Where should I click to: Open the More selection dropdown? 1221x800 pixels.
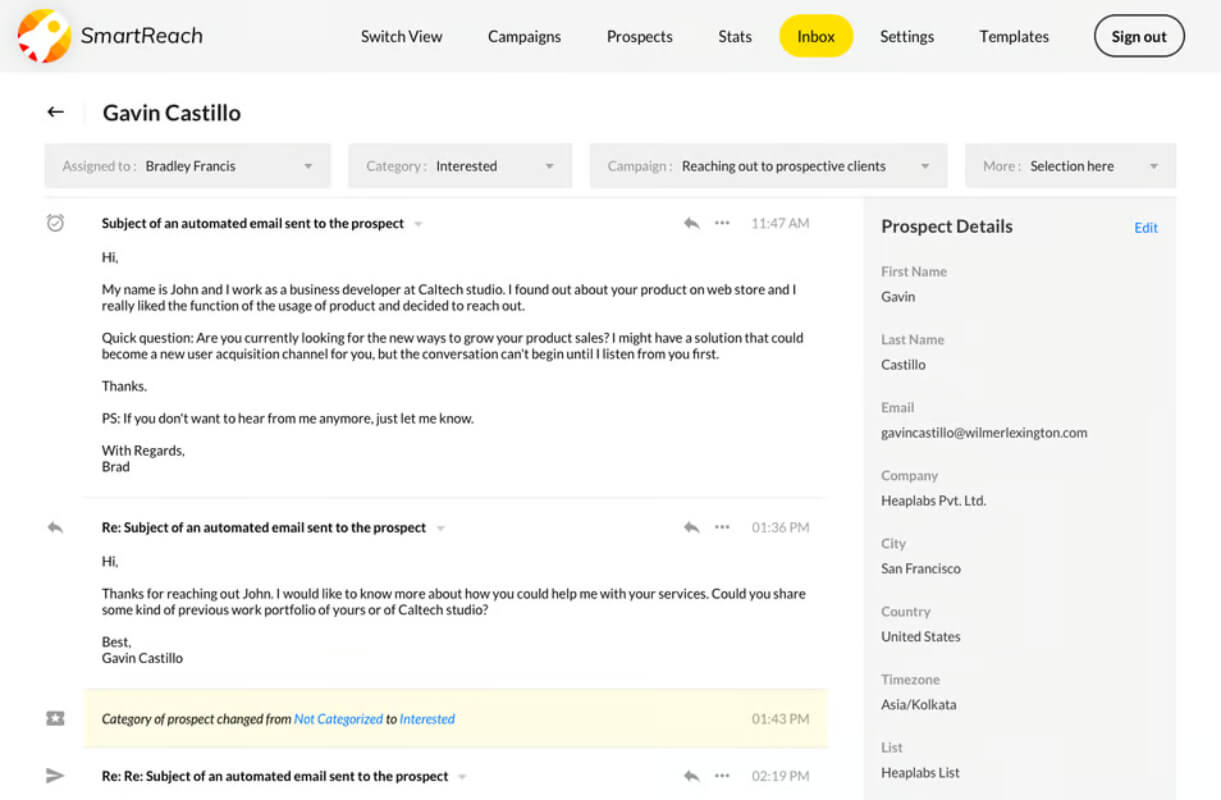pyautogui.click(x=1070, y=166)
